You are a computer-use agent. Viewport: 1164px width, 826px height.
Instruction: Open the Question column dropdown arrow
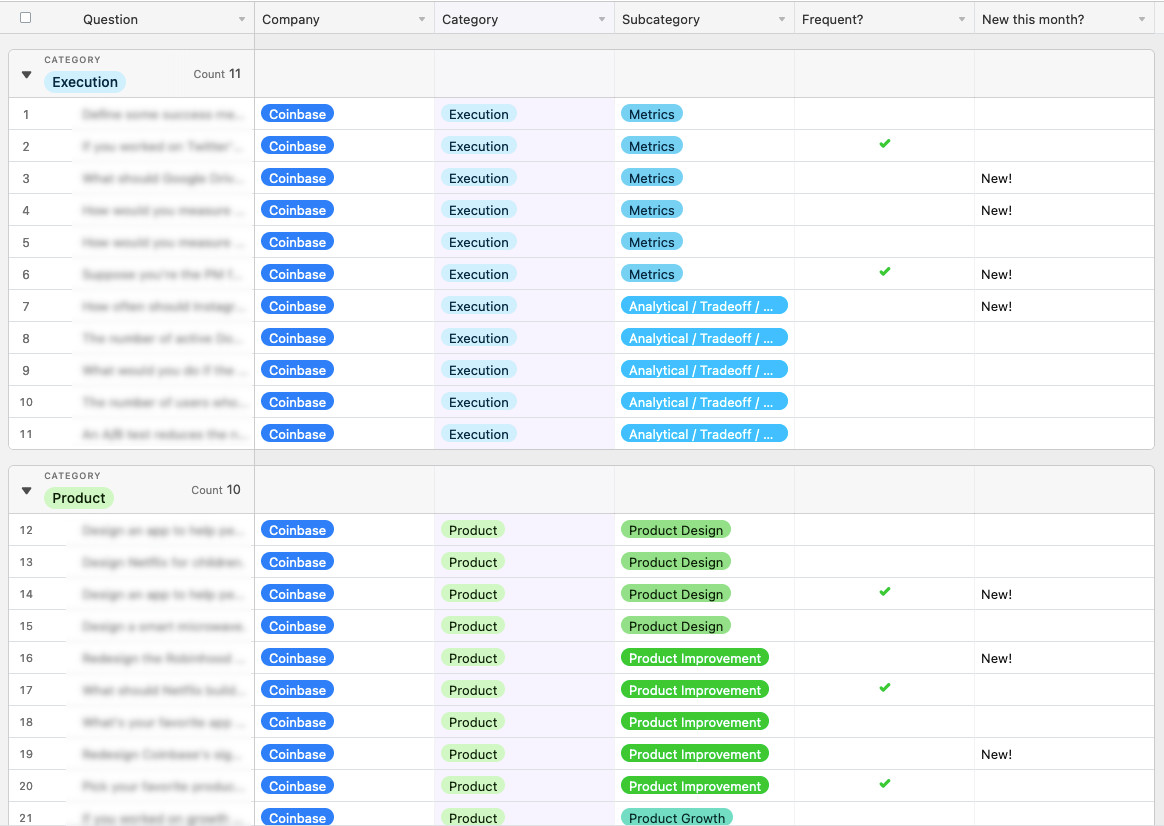pyautogui.click(x=242, y=20)
